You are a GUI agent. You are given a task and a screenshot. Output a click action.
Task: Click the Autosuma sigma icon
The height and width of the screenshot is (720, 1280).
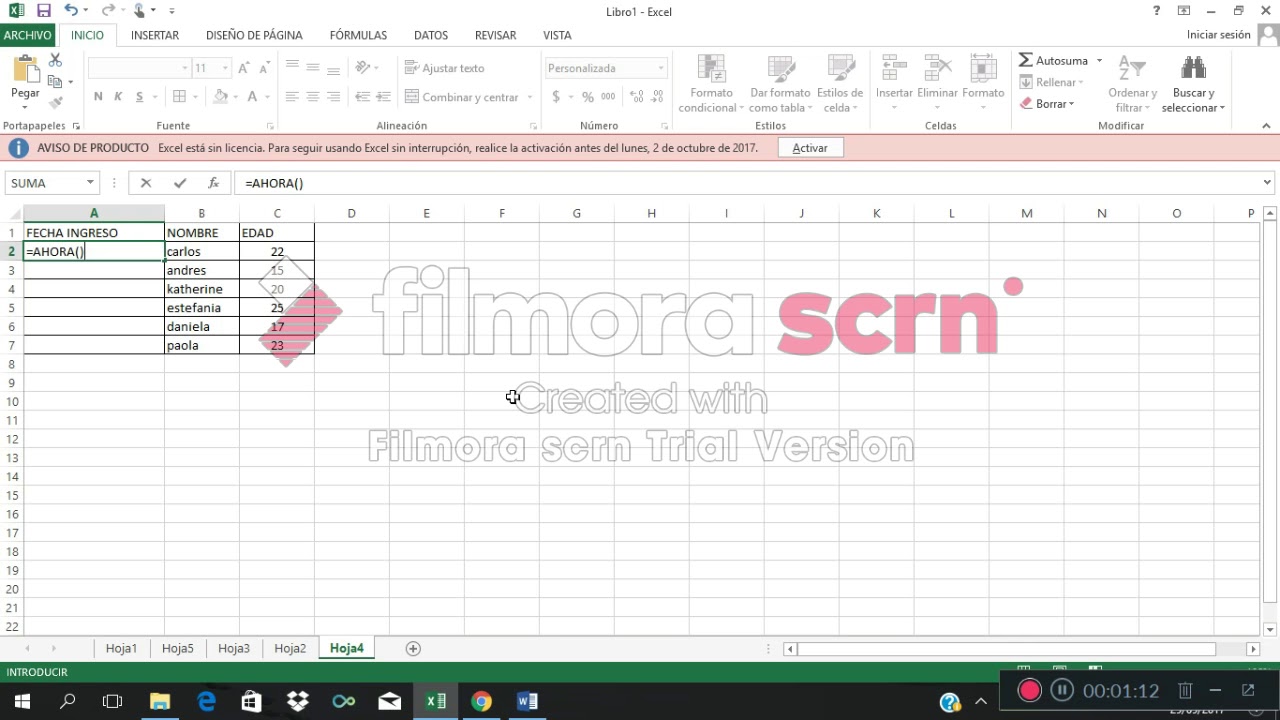point(1026,61)
